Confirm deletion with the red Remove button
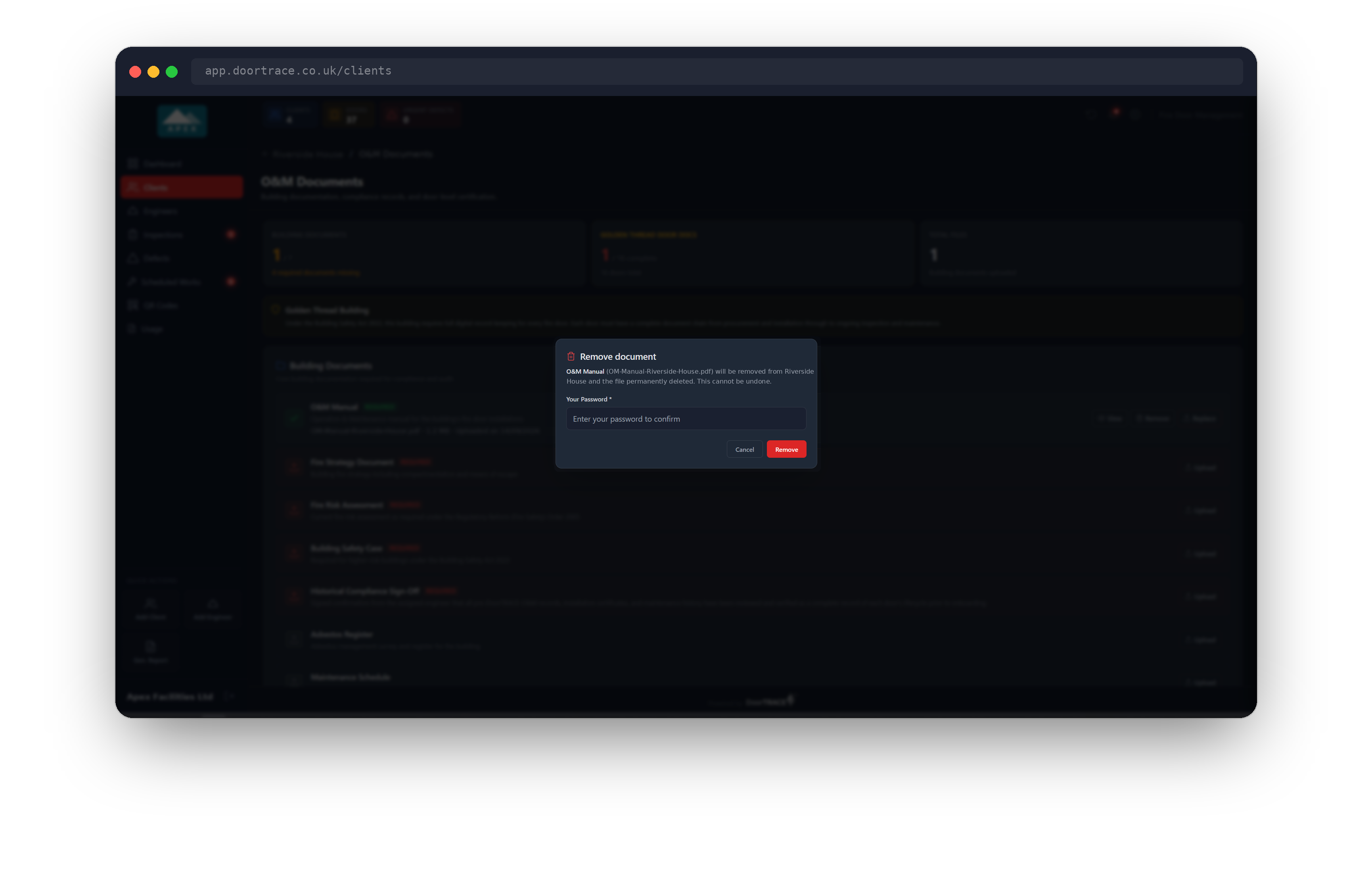 [786, 449]
